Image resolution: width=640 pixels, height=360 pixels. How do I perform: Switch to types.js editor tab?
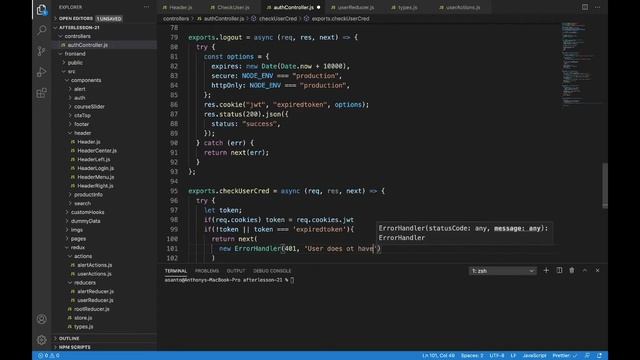click(407, 7)
